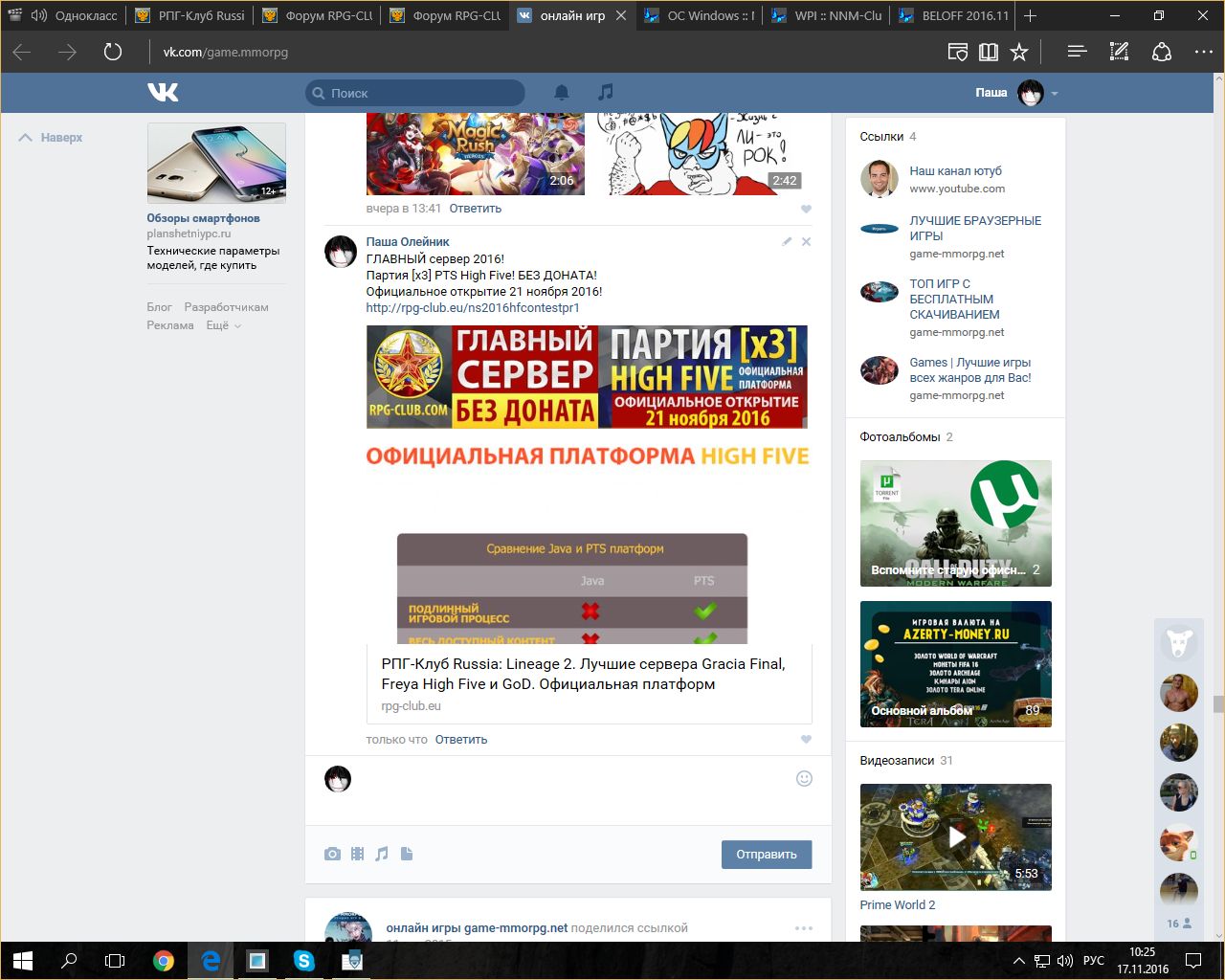Open the Обзоры смартфонов ad image
The height and width of the screenshot is (980, 1225).
(216, 163)
